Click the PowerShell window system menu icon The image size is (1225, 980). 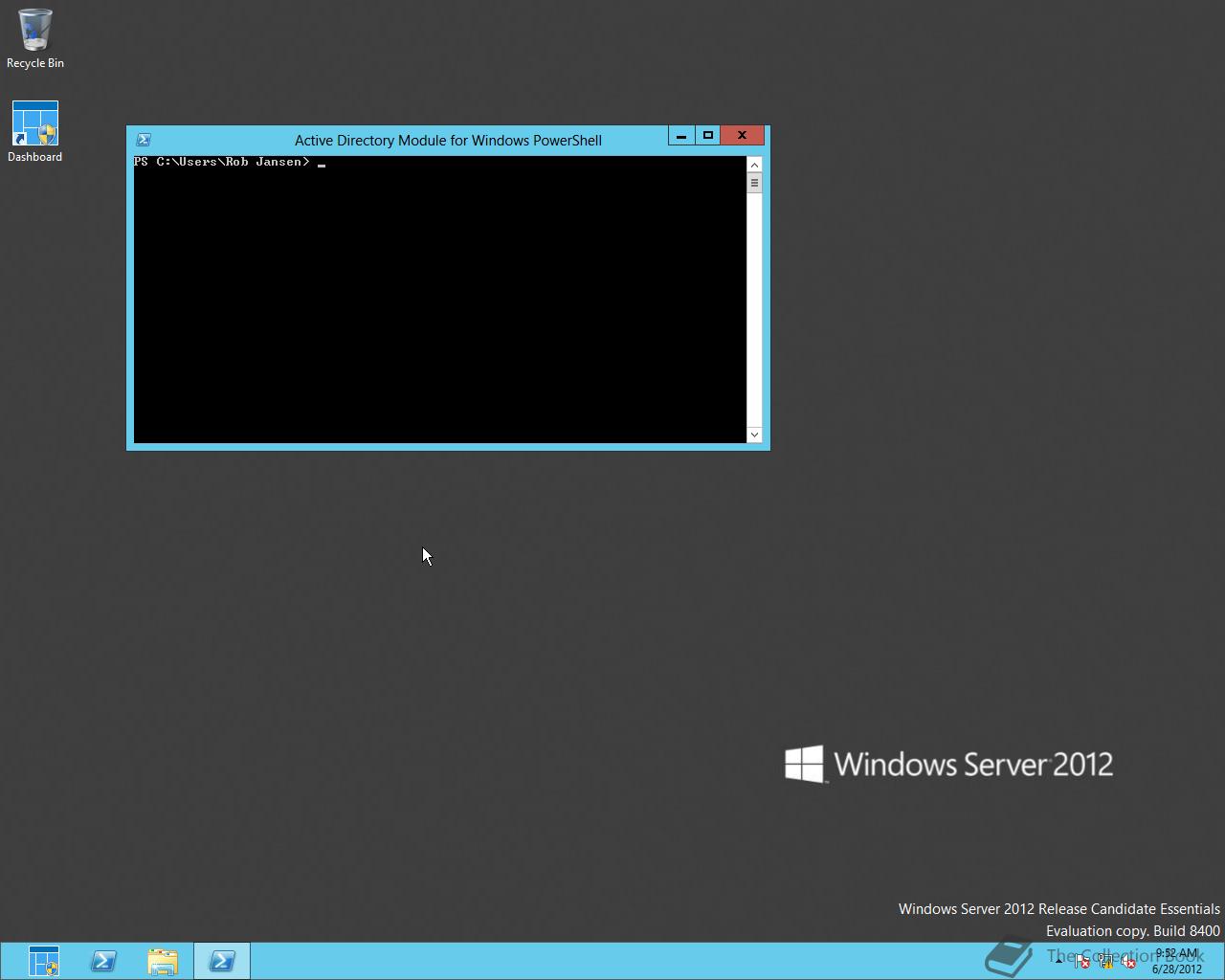click(x=144, y=140)
